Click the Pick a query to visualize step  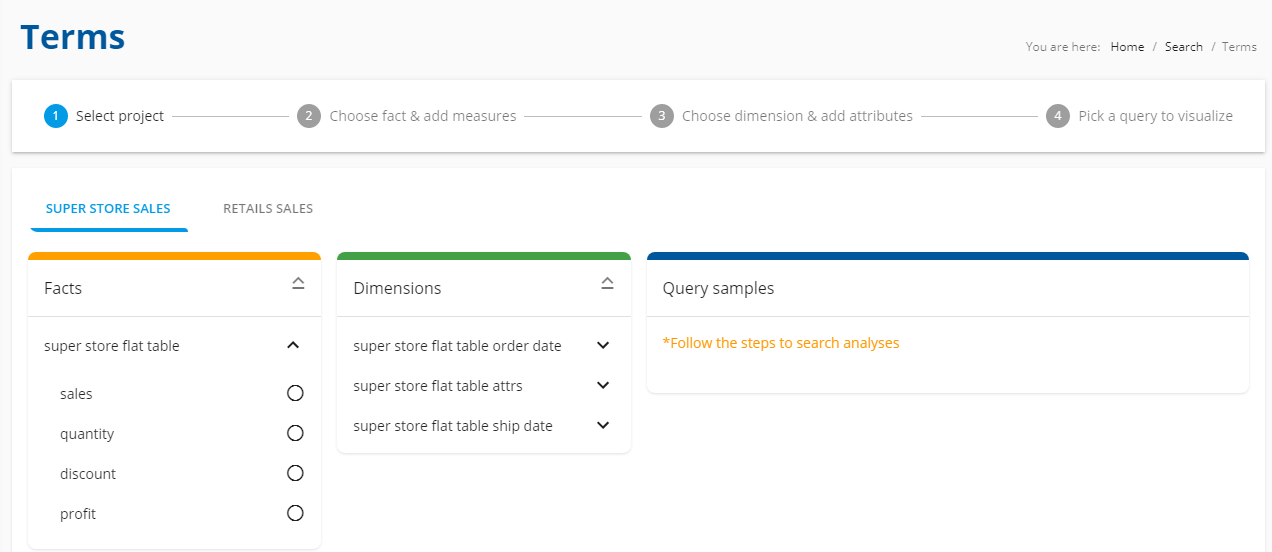click(1155, 116)
